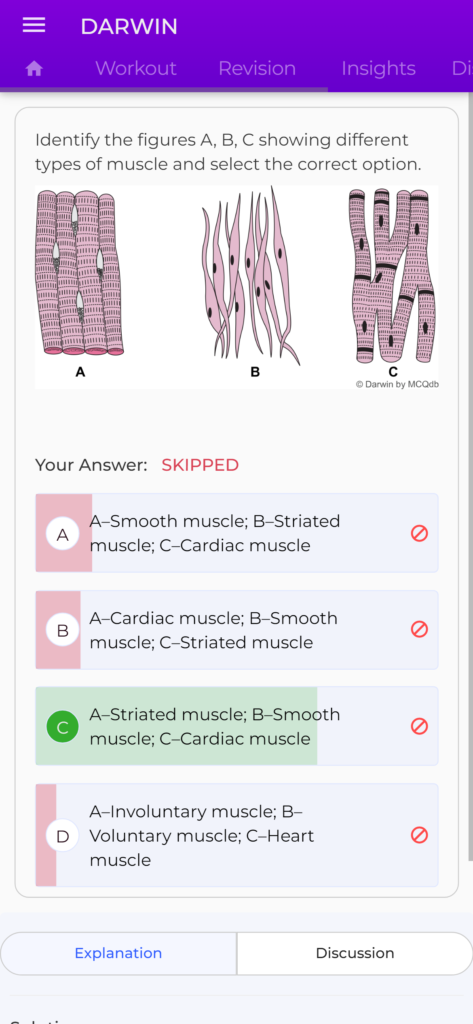Go to the home icon tab
Image resolution: width=473 pixels, height=1024 pixels.
tap(34, 69)
